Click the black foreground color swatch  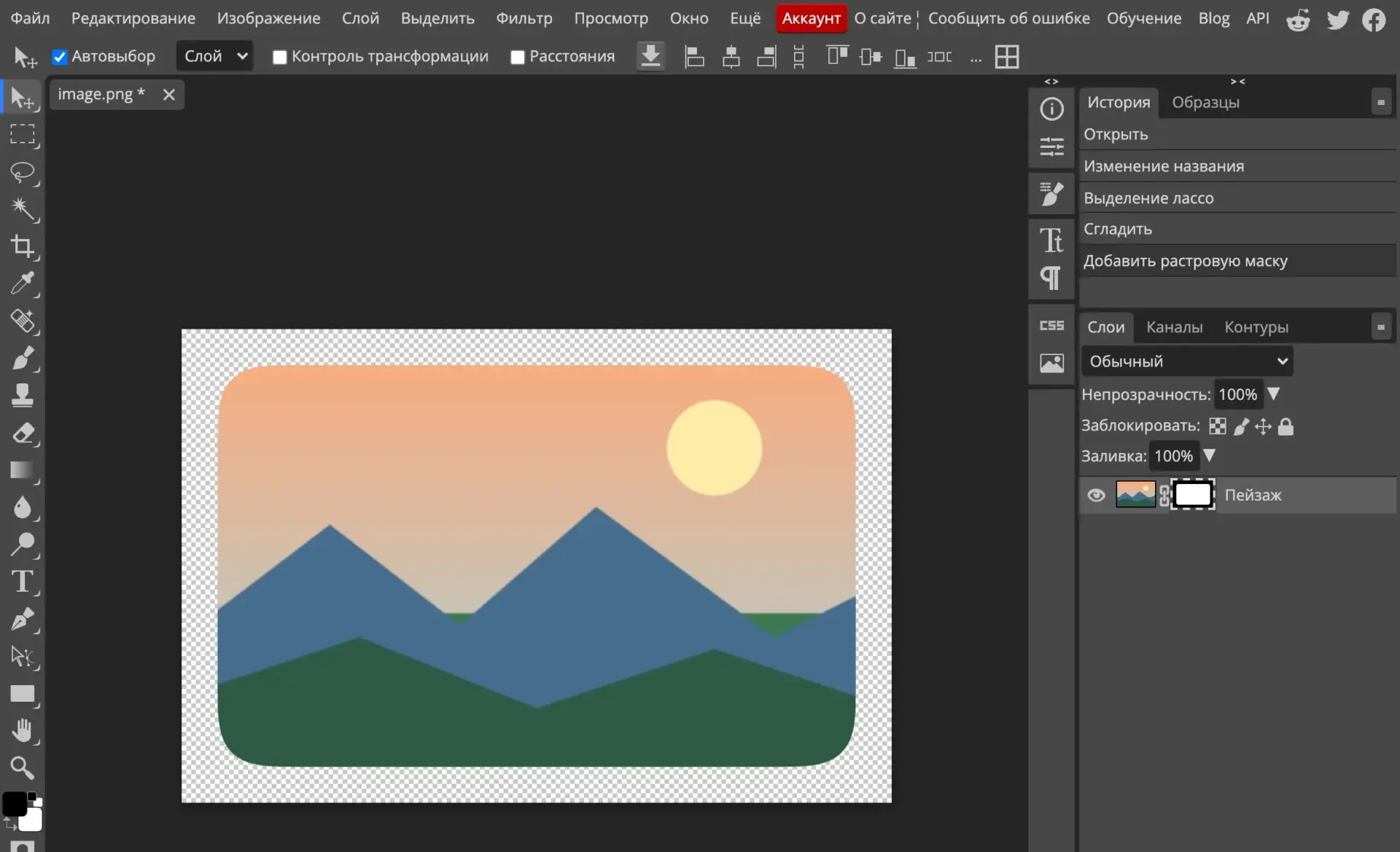click(14, 804)
